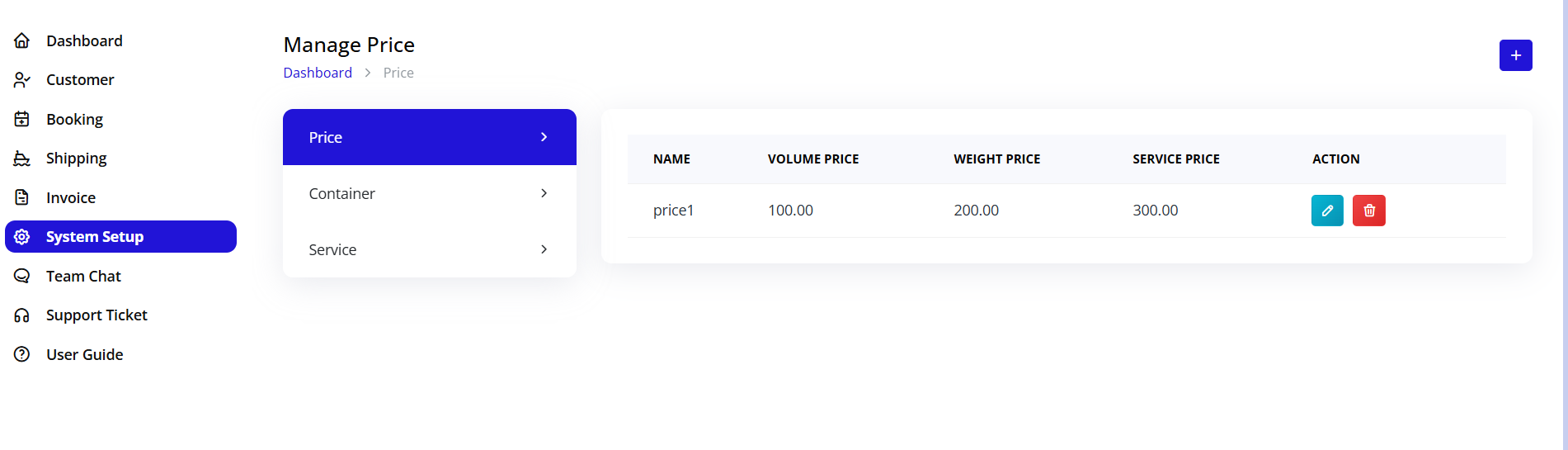This screenshot has width=1568, height=450.
Task: Follow the Dashboard breadcrumb link
Action: 318,73
